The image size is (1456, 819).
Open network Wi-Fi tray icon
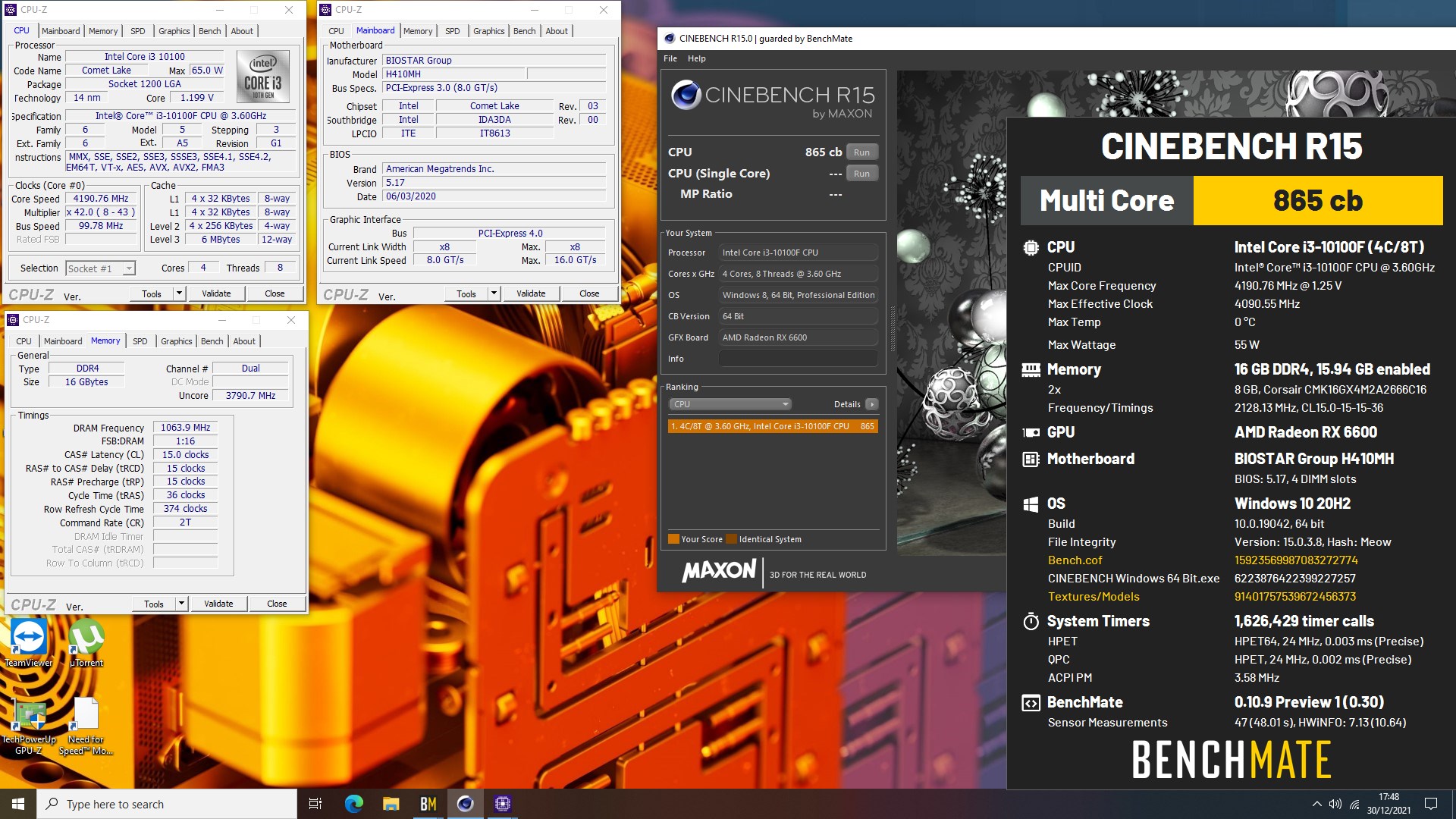pos(1354,804)
